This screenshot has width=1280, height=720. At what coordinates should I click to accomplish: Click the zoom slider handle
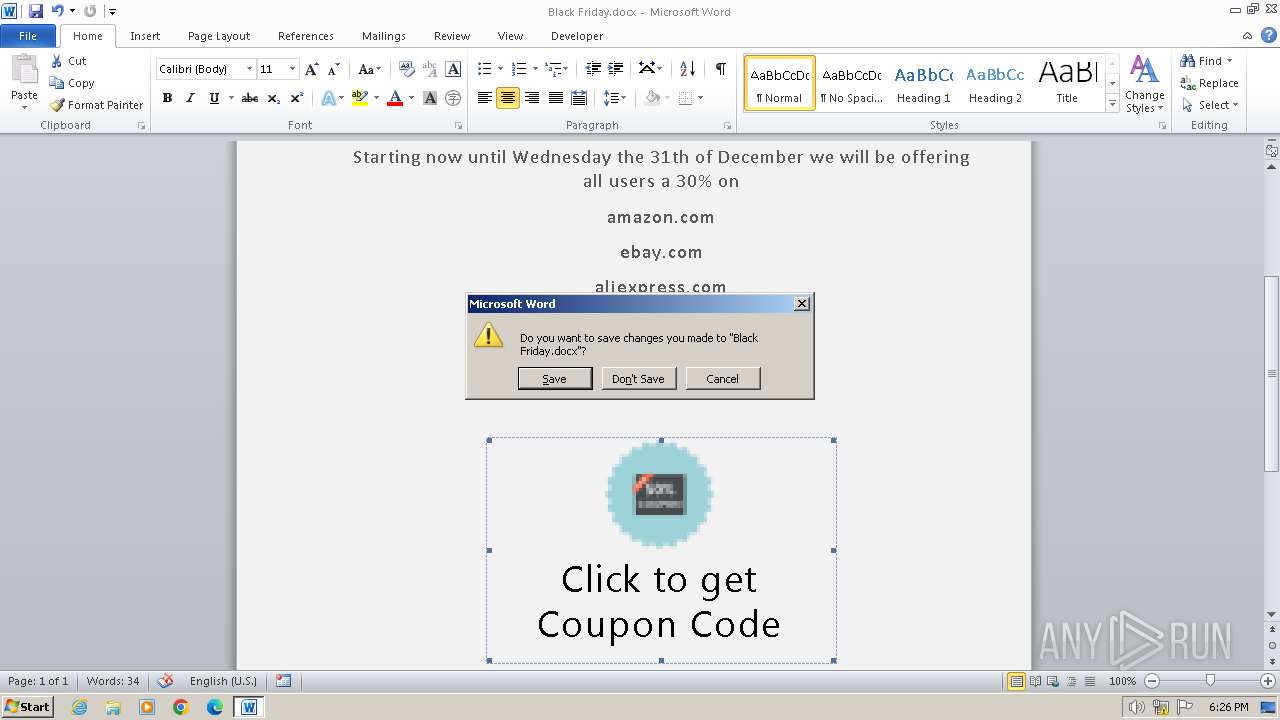pyautogui.click(x=1210, y=681)
